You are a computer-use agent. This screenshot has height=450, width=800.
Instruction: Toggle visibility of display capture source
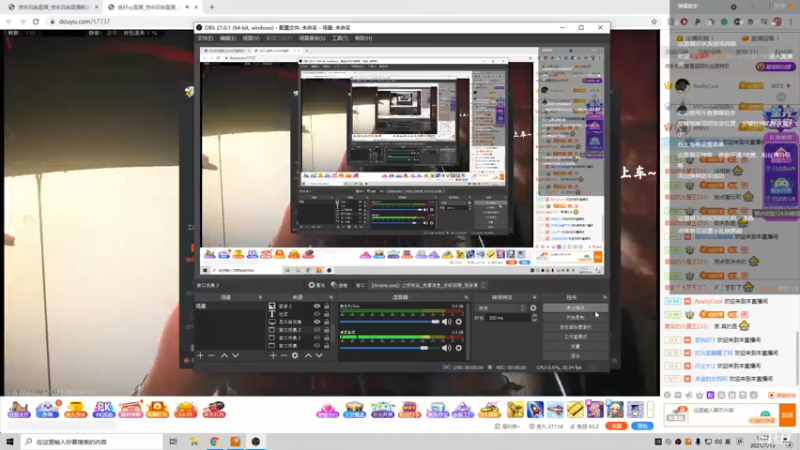[317, 322]
